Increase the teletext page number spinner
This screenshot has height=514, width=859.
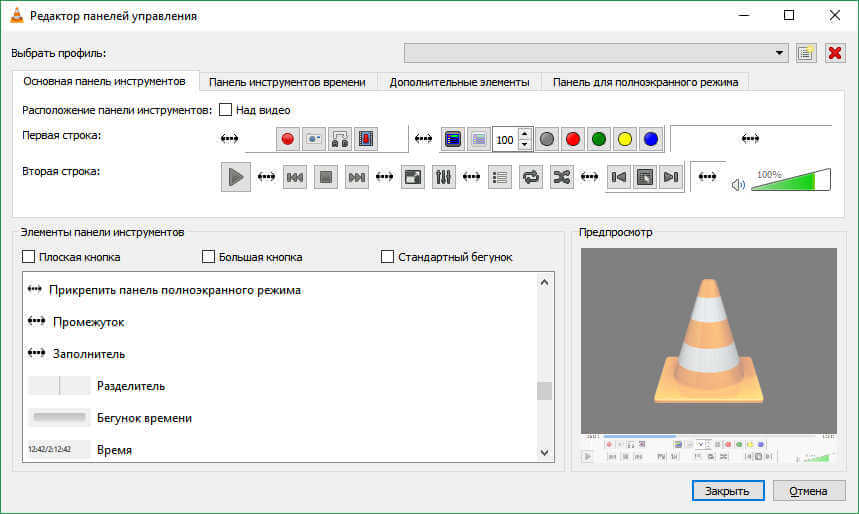click(525, 134)
